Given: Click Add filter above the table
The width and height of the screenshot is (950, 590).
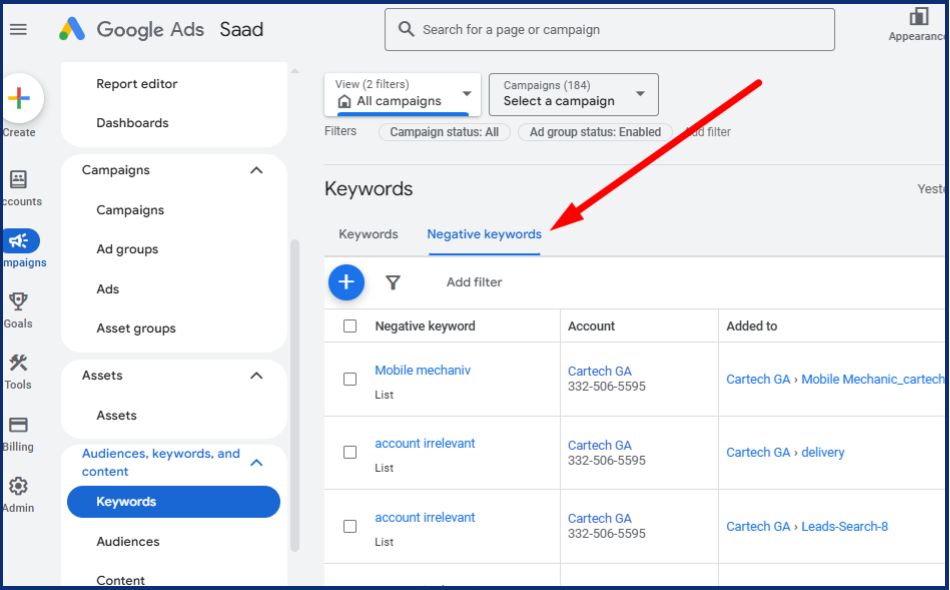Looking at the screenshot, I should point(474,282).
